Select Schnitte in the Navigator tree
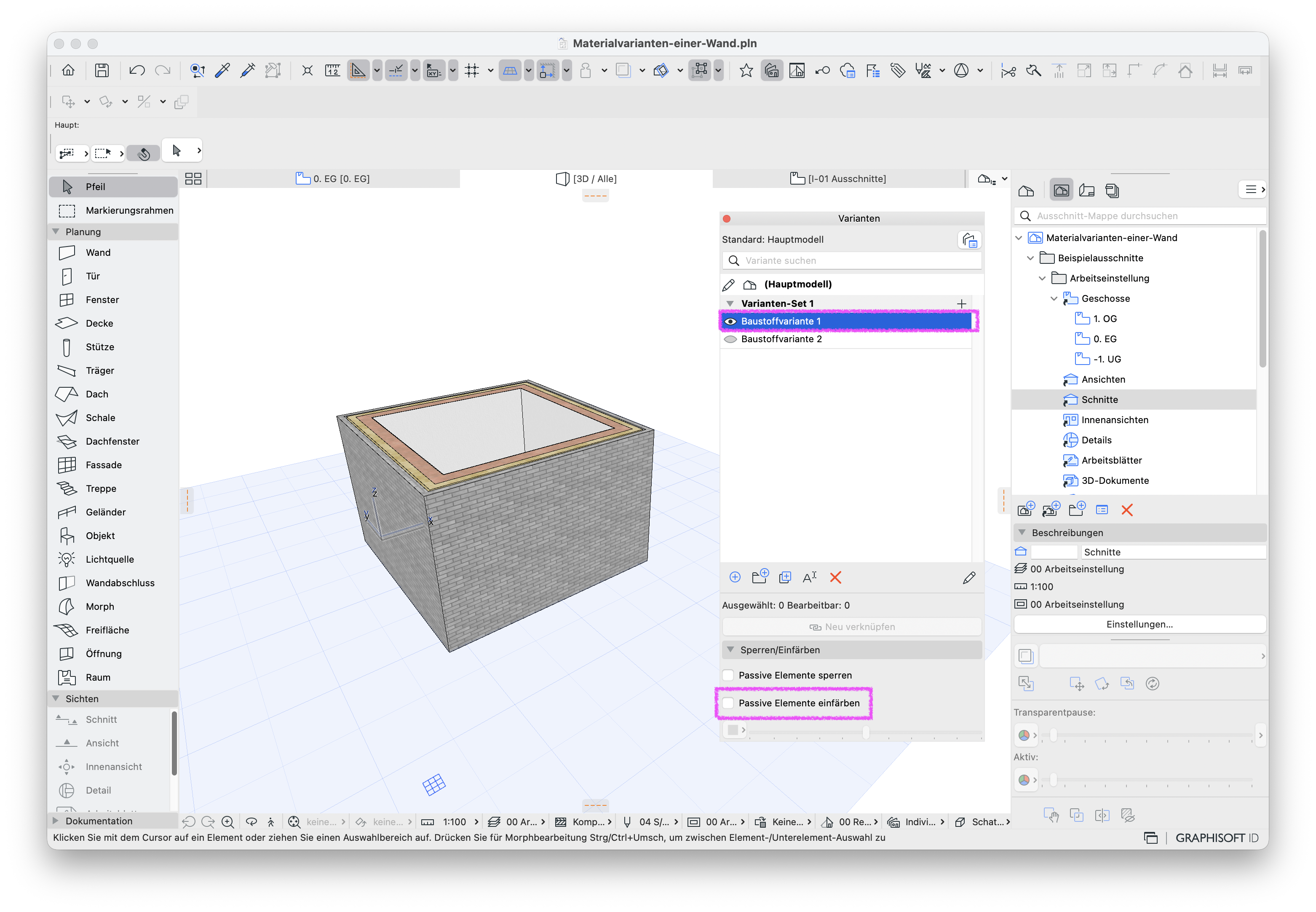The image size is (1316, 912). click(x=1134, y=400)
